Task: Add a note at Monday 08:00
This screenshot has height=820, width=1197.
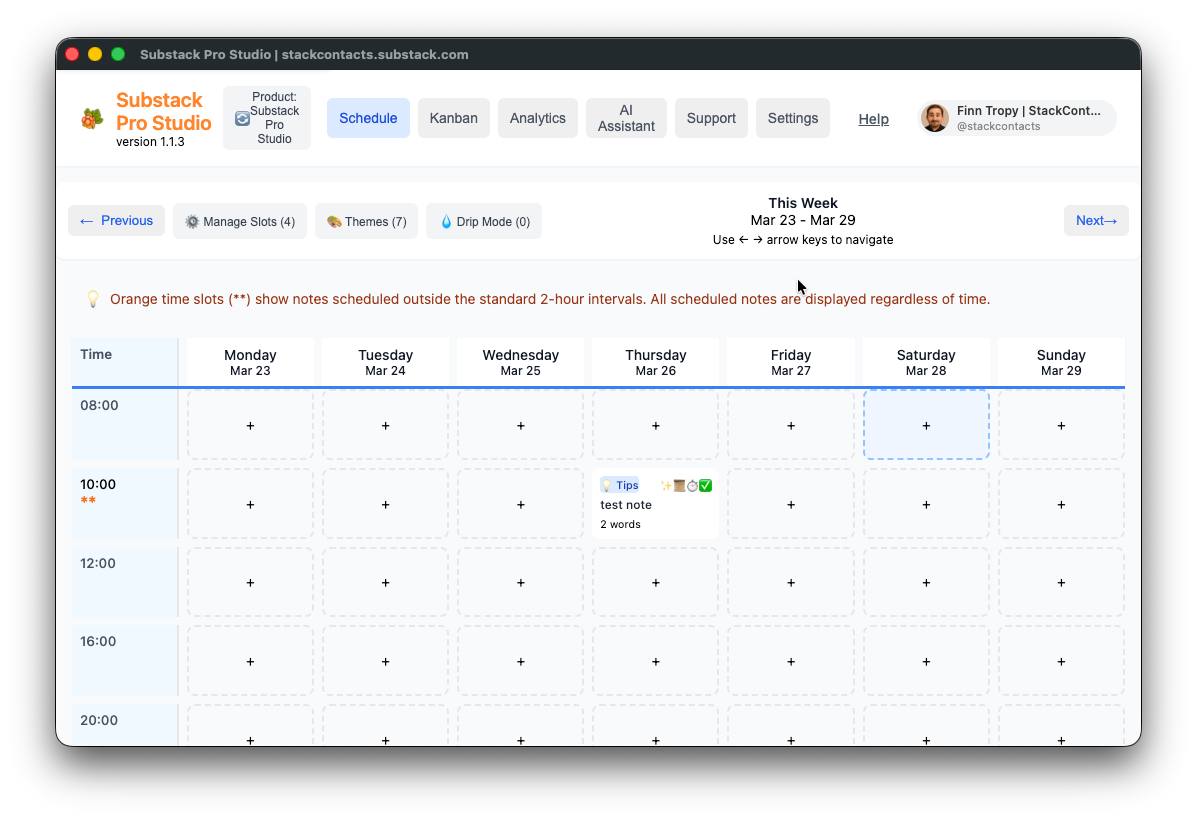Action: 250,425
